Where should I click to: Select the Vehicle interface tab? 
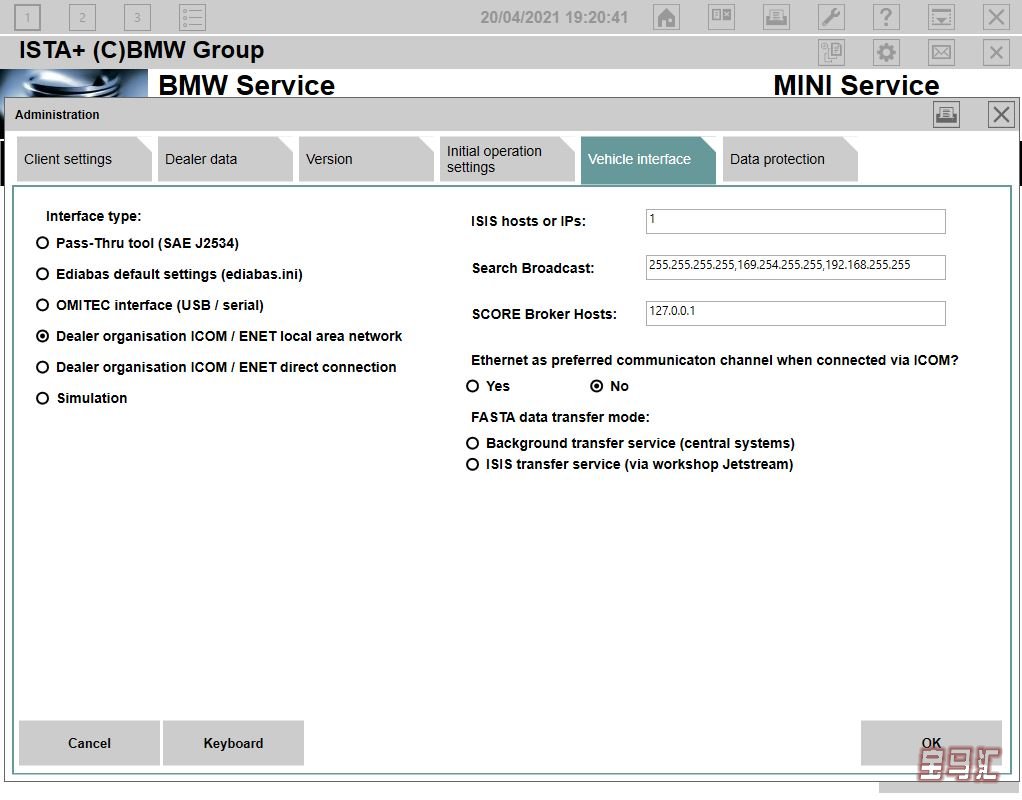click(x=648, y=160)
